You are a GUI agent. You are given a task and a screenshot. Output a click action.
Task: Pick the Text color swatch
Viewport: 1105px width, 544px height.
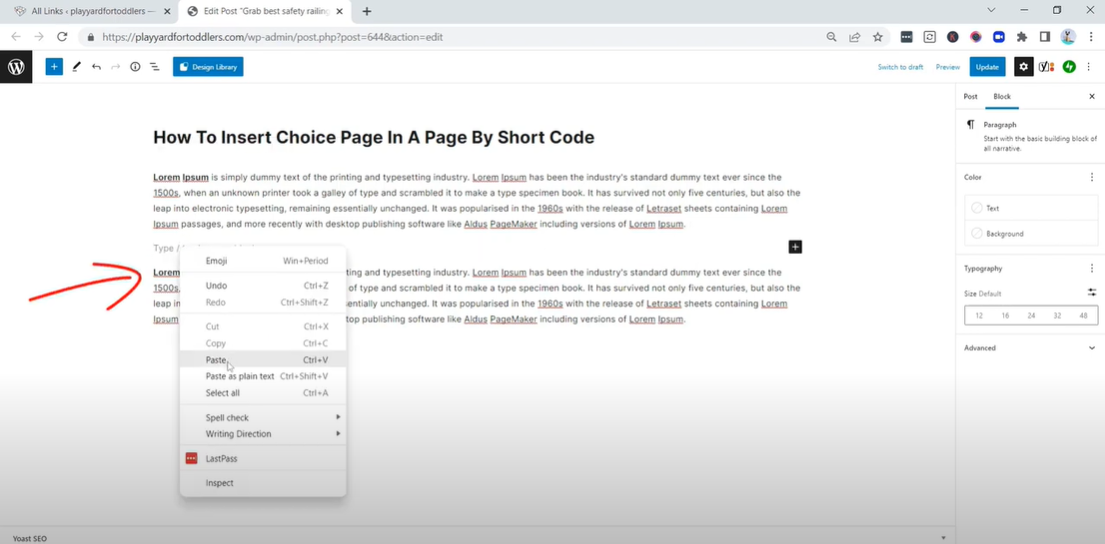click(977, 208)
